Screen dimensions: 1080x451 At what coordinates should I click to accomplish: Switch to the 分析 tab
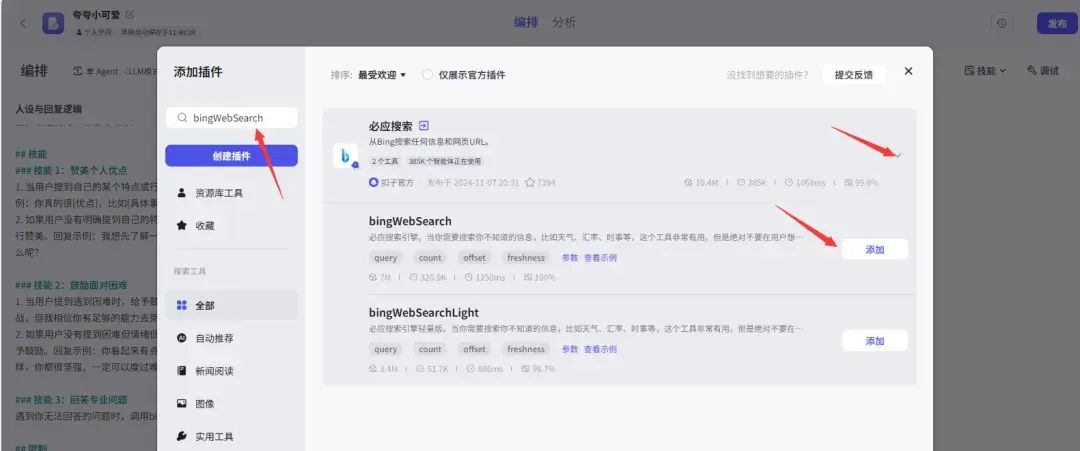563,22
